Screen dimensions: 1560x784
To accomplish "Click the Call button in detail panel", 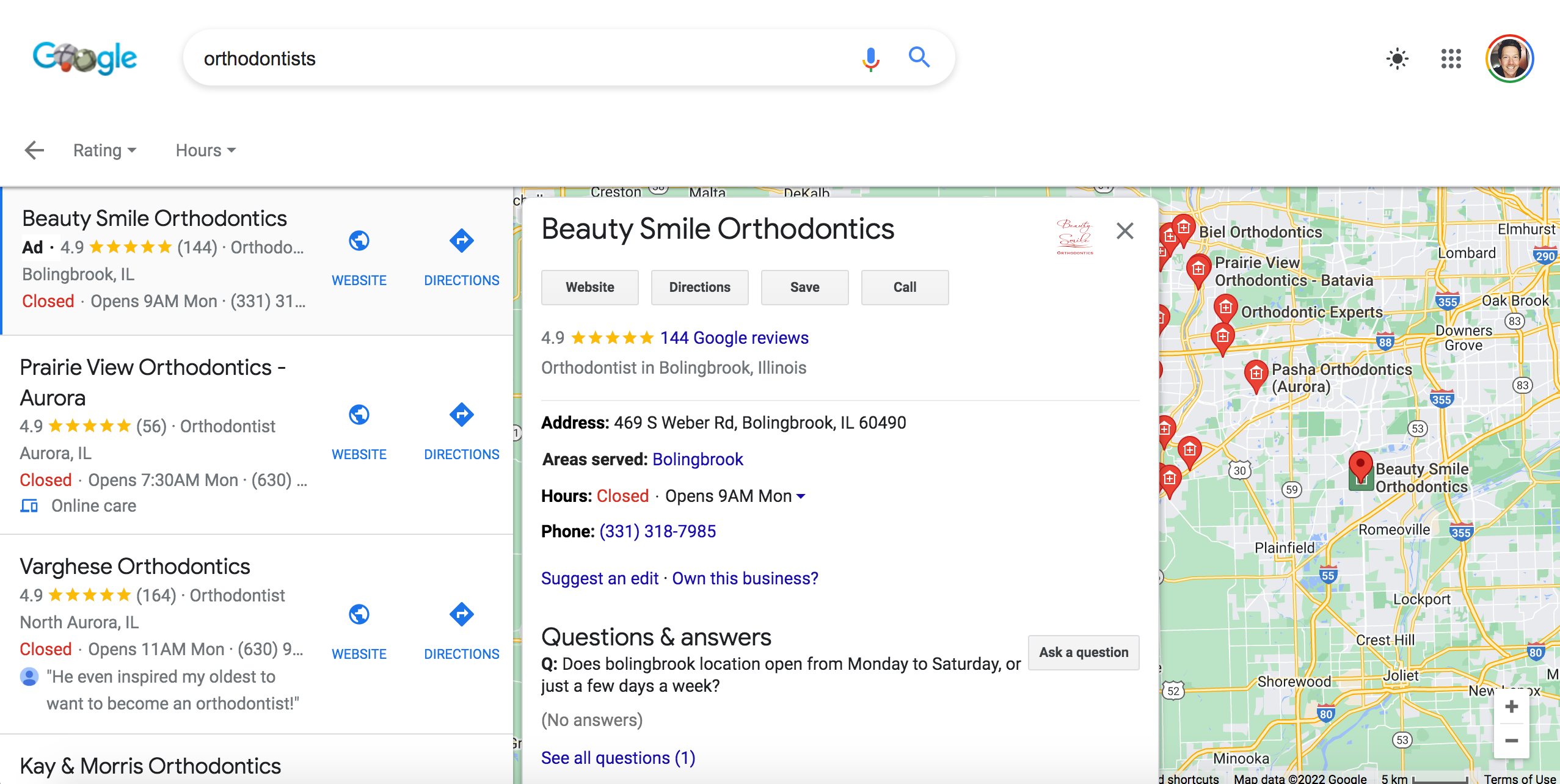I will pos(905,287).
